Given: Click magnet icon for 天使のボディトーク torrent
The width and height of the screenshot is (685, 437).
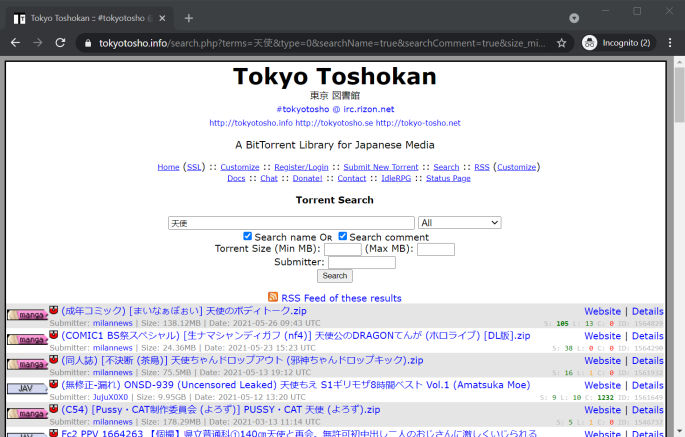Looking at the screenshot, I should point(54,310).
